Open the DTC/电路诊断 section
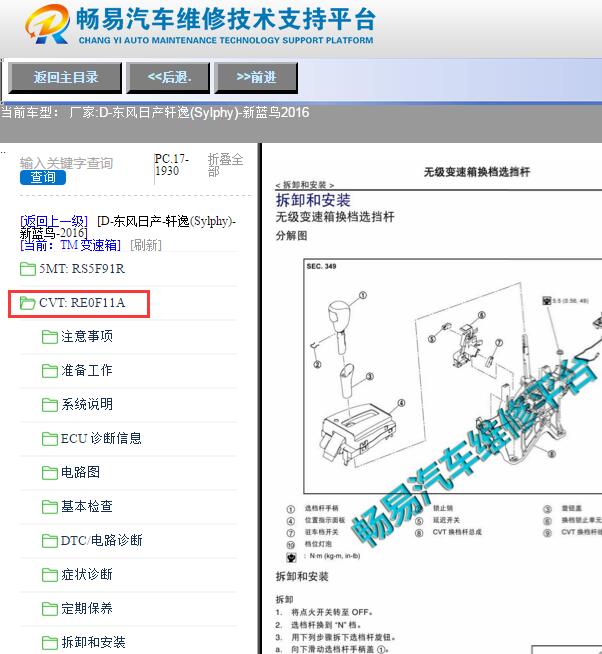 (101, 541)
